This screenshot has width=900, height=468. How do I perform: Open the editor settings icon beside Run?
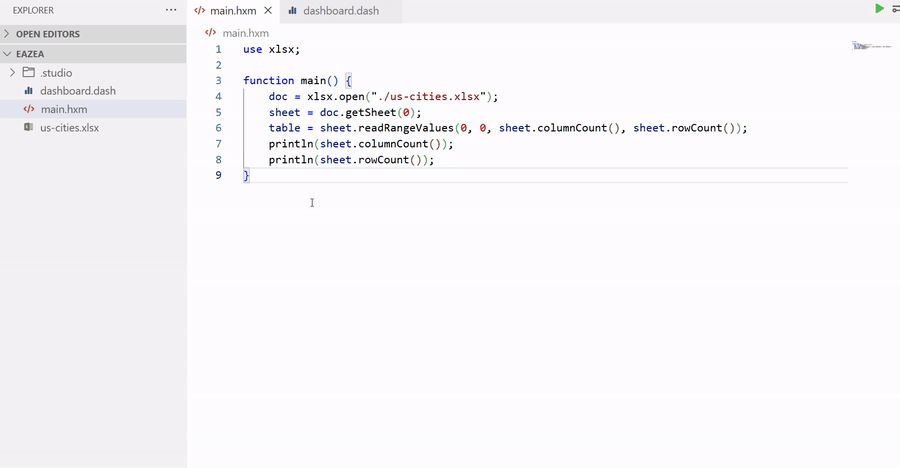point(895,9)
